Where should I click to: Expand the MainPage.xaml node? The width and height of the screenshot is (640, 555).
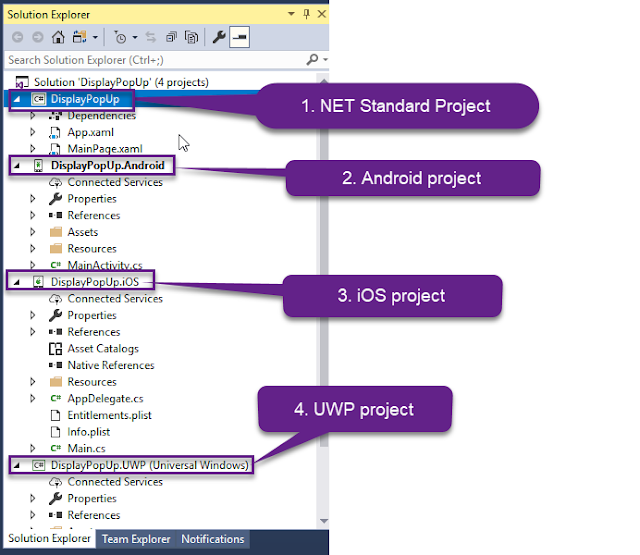coord(33,149)
